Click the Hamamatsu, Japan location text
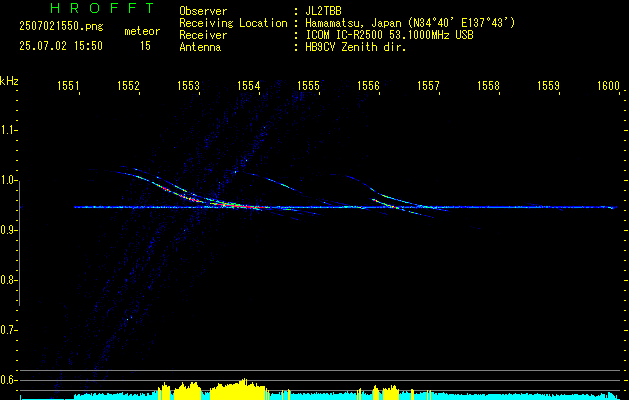This screenshot has height=400, width=629. 410,23
